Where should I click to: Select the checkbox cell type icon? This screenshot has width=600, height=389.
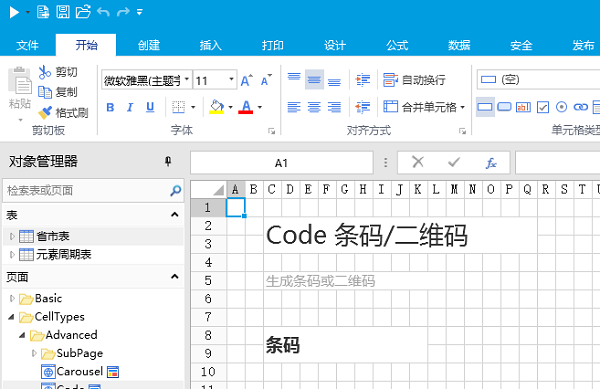pyautogui.click(x=543, y=107)
